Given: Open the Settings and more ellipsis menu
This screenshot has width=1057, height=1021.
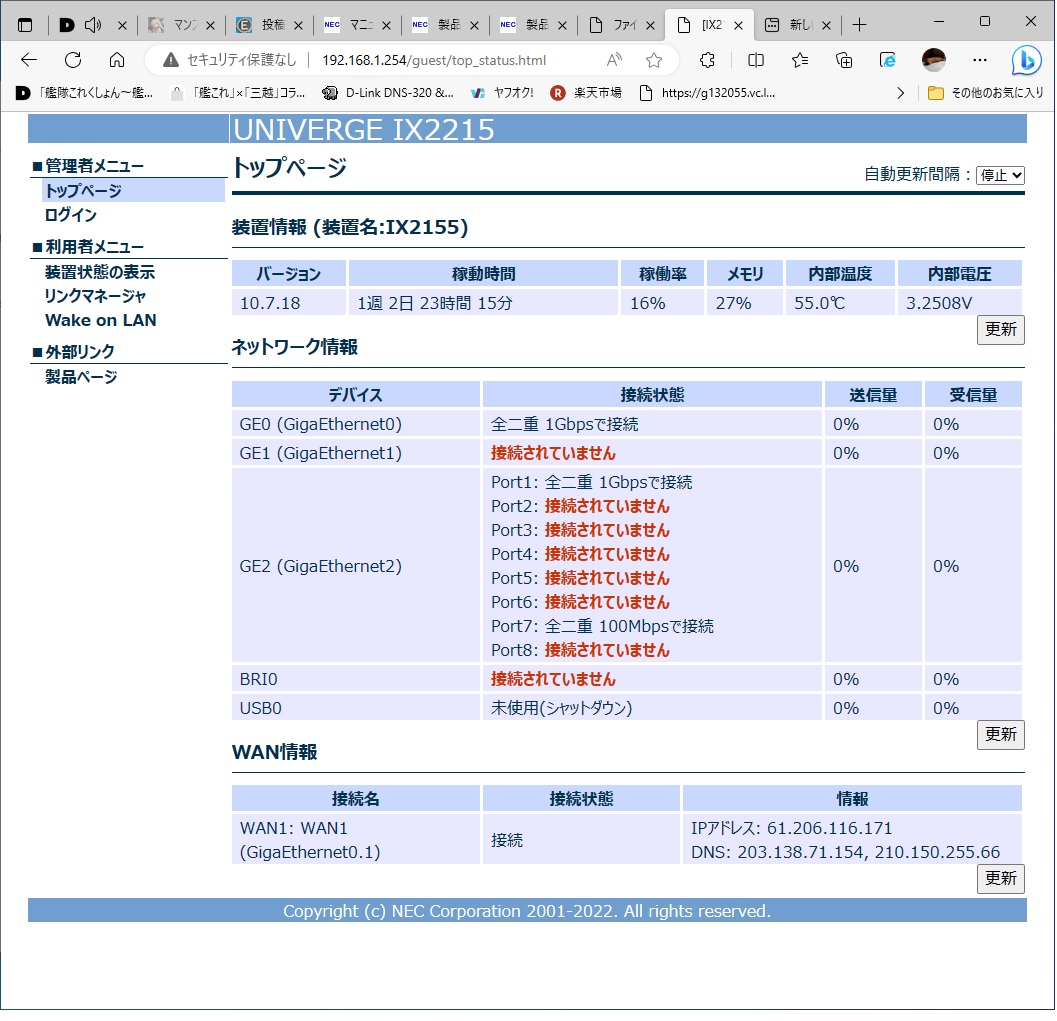Looking at the screenshot, I should coord(979,60).
